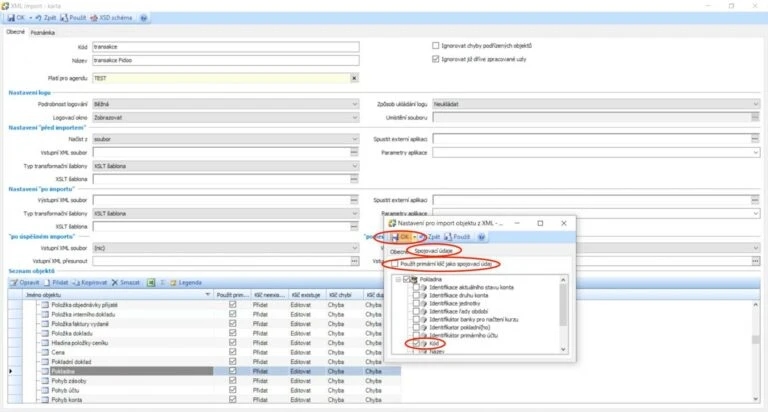Open the Způsob ukládání logu dropdown
768x412 pixels.
click(x=756, y=104)
